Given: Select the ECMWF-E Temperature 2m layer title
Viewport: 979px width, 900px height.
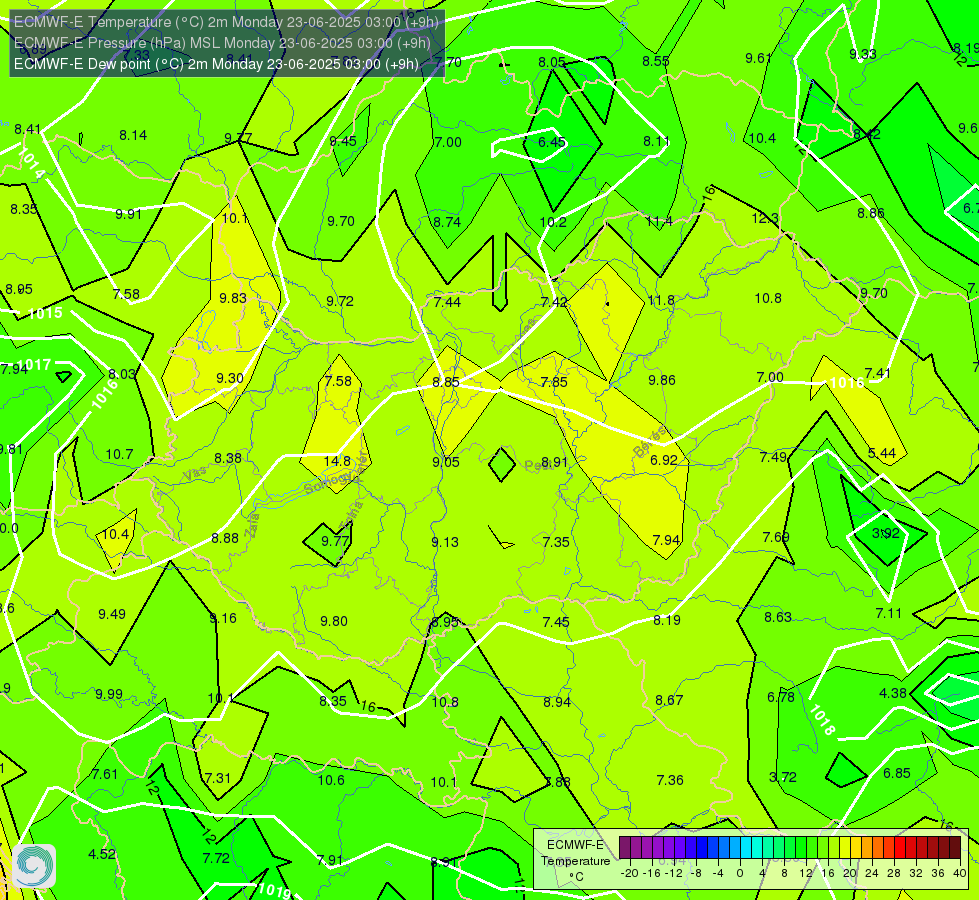Looking at the screenshot, I should tap(226, 22).
